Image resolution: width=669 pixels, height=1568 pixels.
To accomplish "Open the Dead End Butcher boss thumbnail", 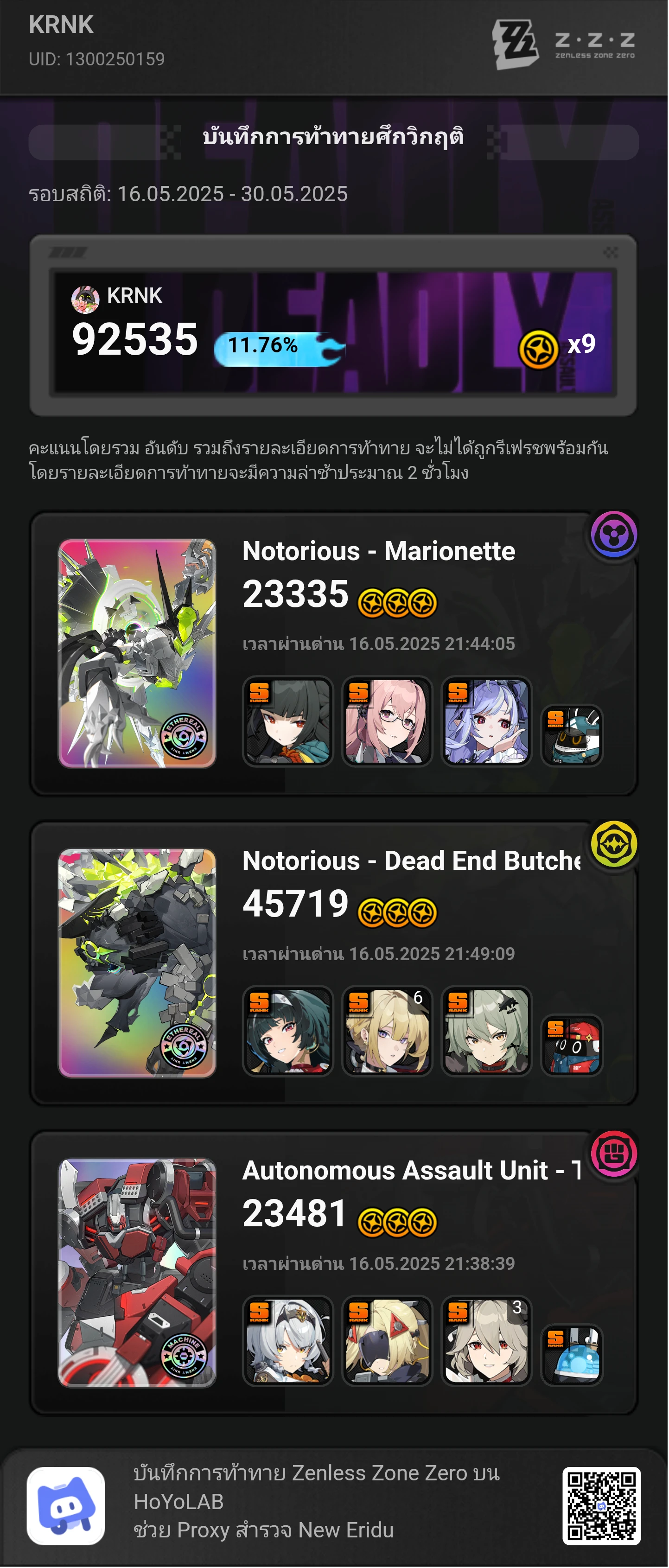I will click(137, 963).
